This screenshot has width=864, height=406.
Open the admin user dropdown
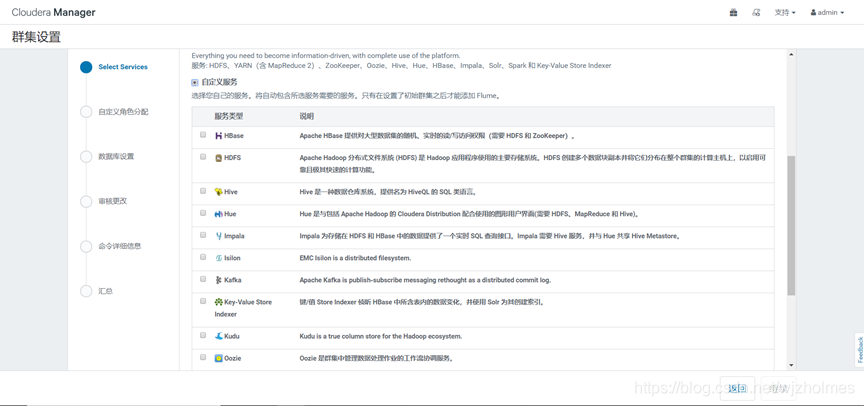(x=827, y=13)
